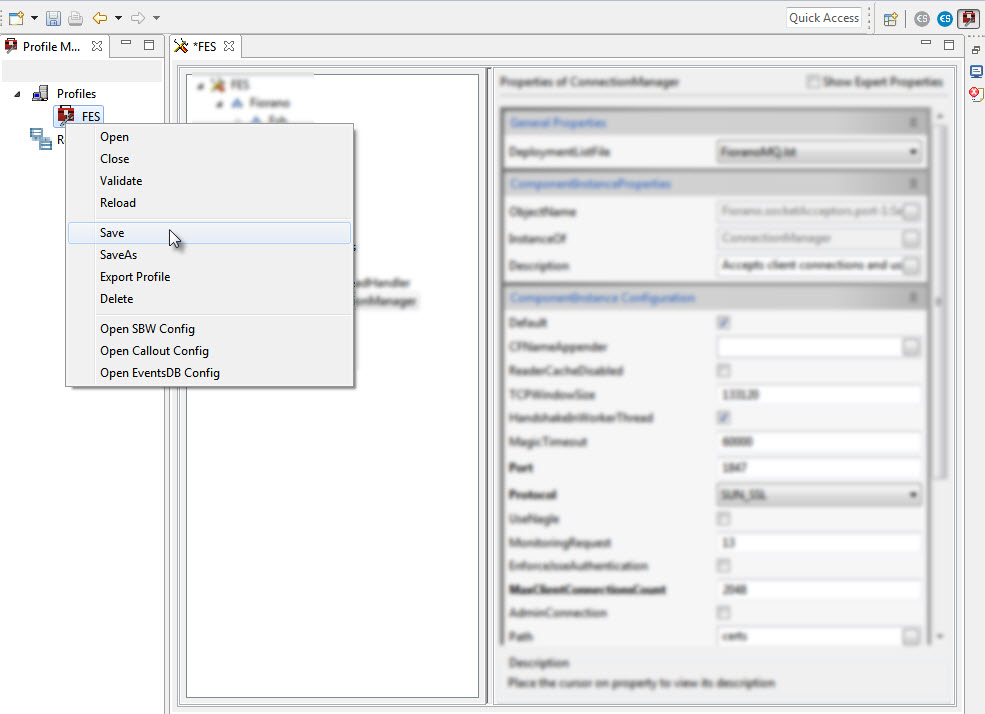Click the forward navigation arrow icon
Screen dimensions: 985x714
click(138, 18)
